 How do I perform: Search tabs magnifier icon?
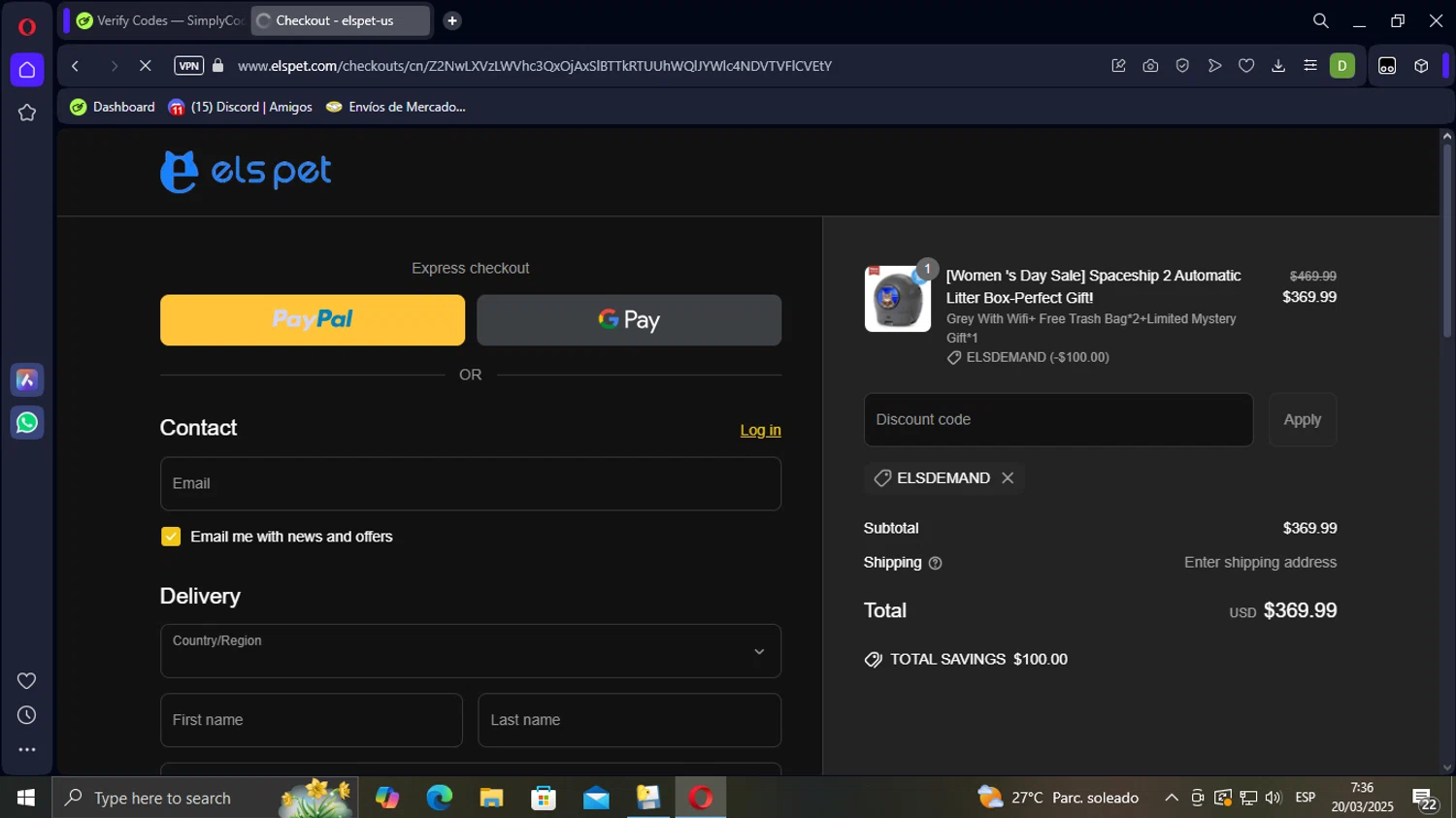pyautogui.click(x=1321, y=20)
